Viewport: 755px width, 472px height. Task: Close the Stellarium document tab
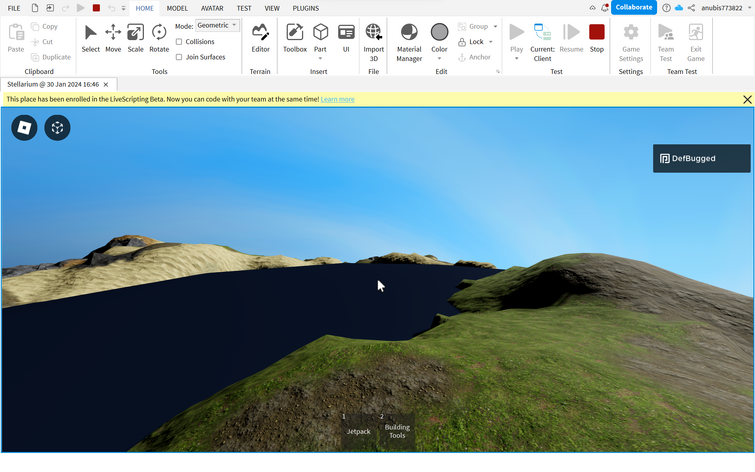tap(106, 84)
